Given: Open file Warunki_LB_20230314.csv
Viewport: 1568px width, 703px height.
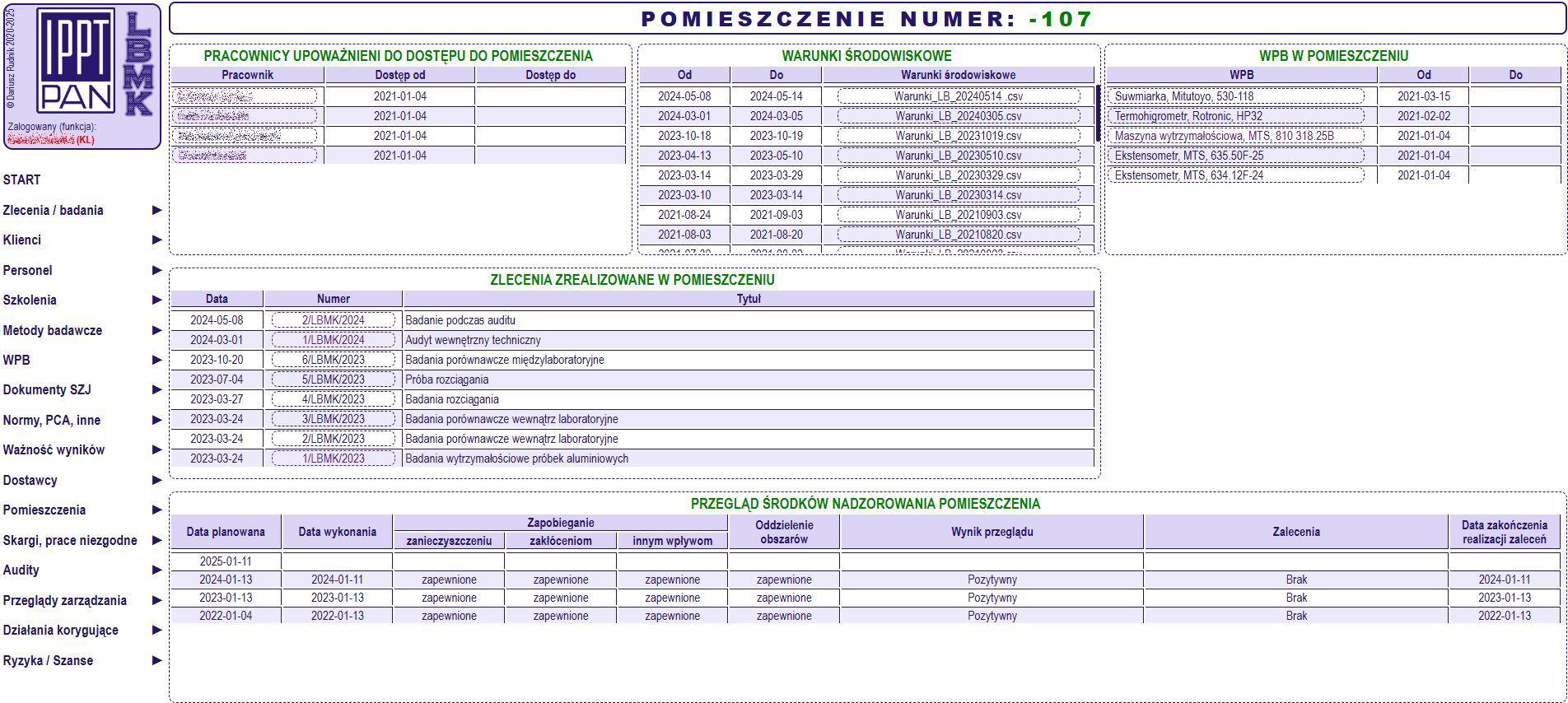Looking at the screenshot, I should [x=959, y=195].
